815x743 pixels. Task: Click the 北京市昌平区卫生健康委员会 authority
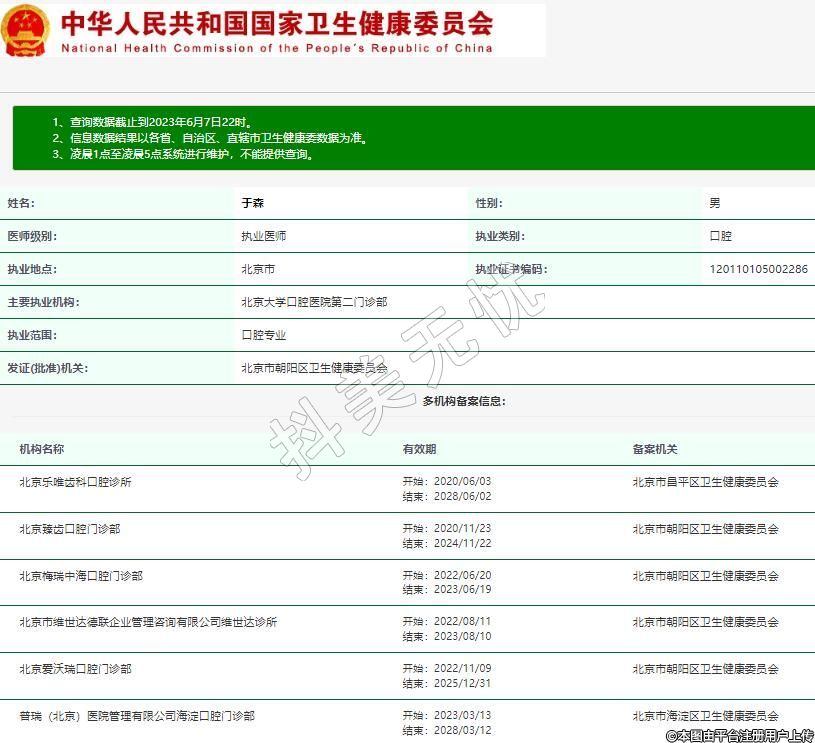pos(705,482)
